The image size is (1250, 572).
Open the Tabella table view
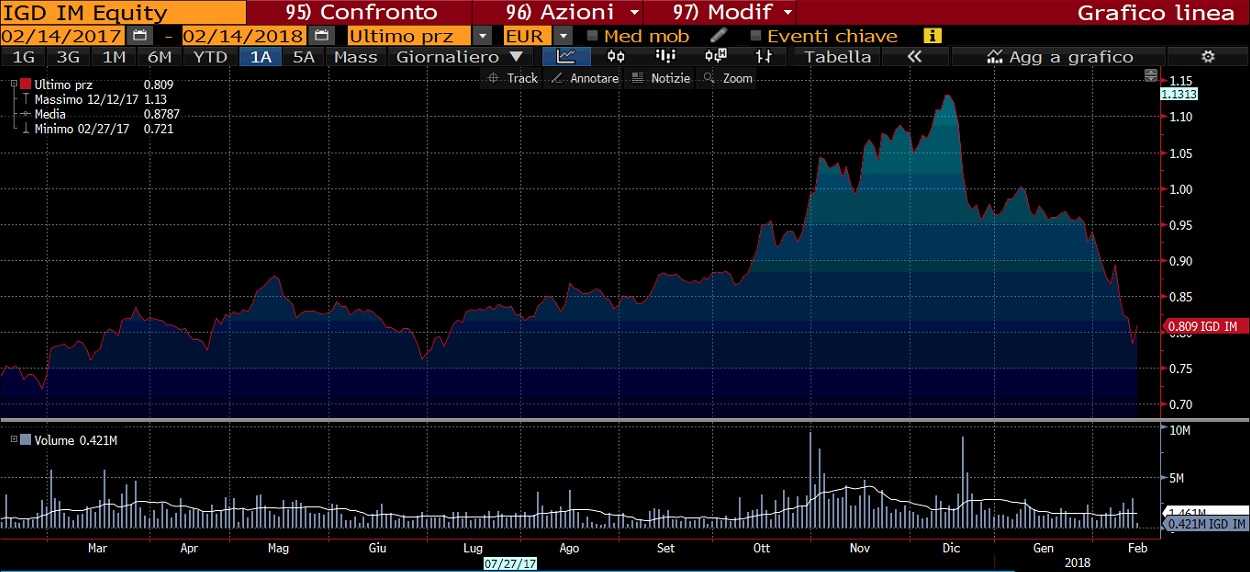click(x=838, y=56)
